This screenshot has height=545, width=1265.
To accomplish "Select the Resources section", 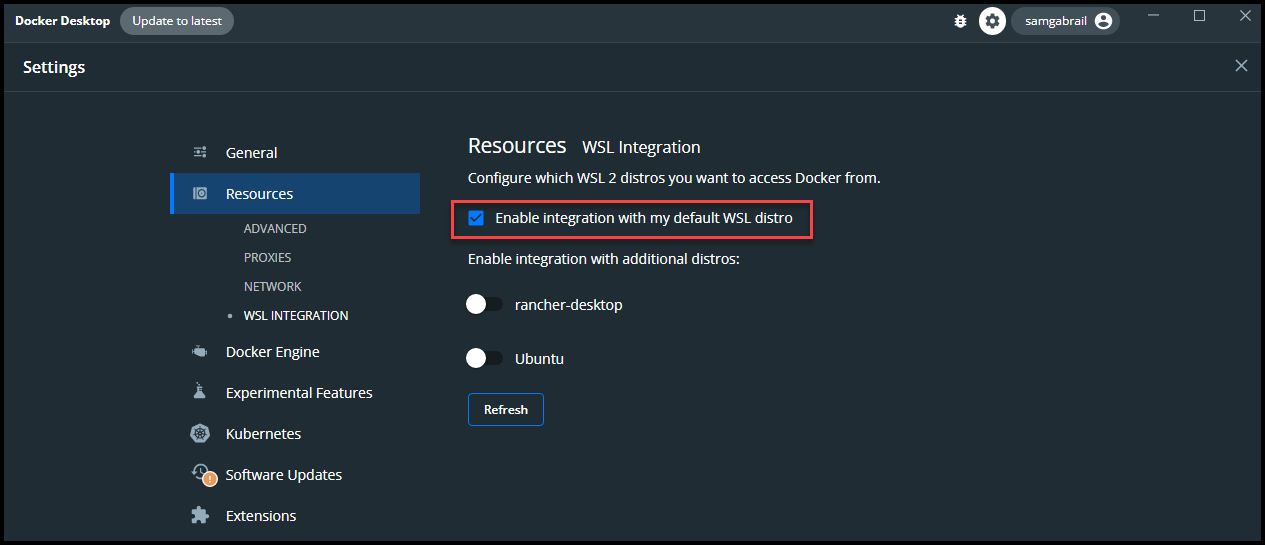I will (295, 194).
